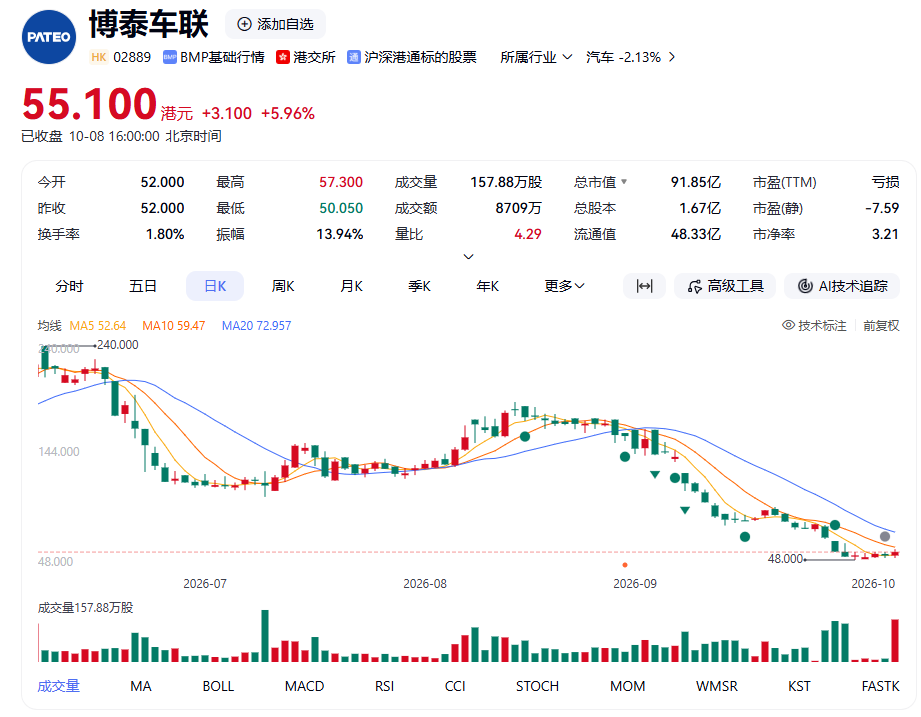The width and height of the screenshot is (921, 717).
Task: Switch to the 季K chart tab
Action: point(419,286)
